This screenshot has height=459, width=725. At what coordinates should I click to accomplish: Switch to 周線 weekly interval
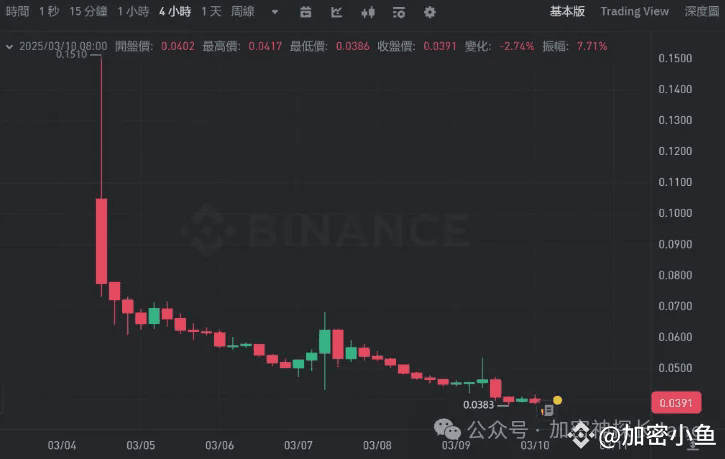[x=243, y=12]
